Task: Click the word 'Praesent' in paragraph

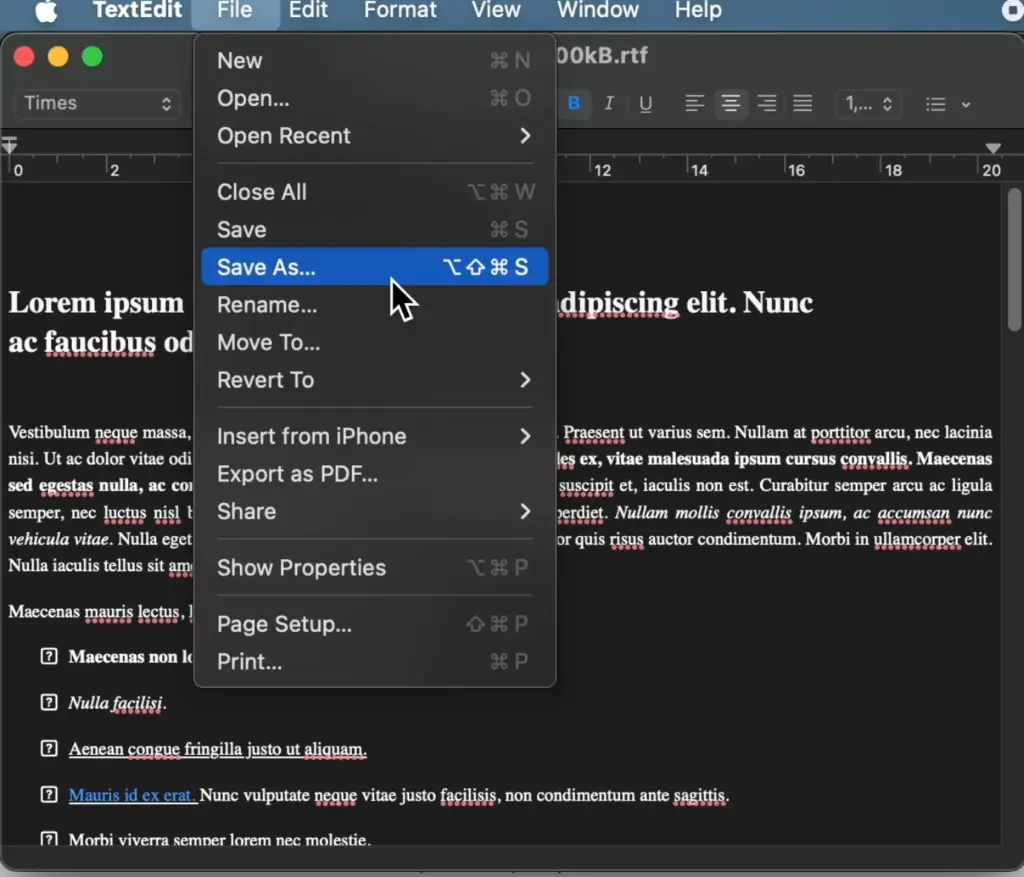Action: tap(594, 433)
